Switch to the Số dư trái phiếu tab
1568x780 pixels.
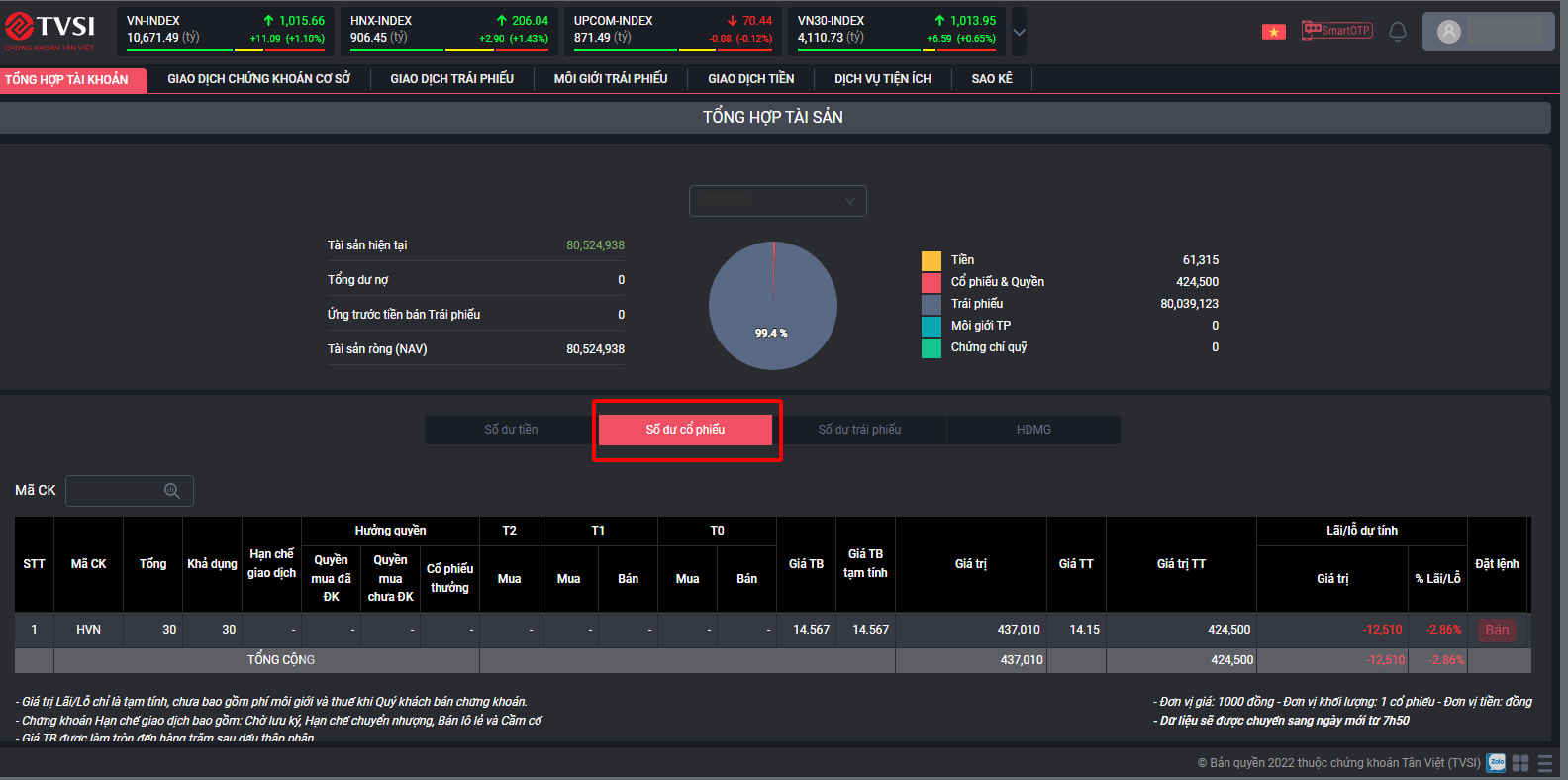click(x=859, y=430)
